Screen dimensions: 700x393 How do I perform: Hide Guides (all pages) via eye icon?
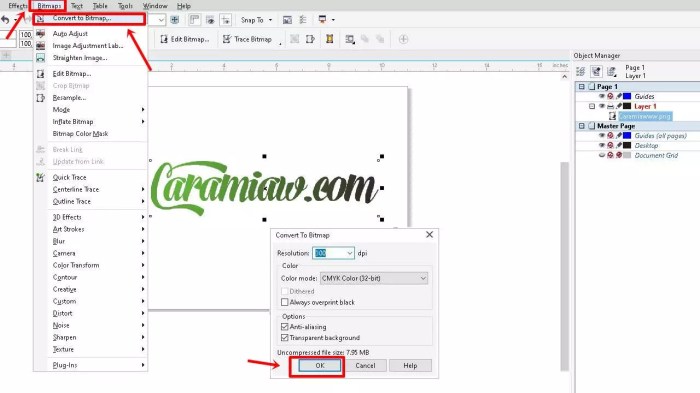click(602, 136)
